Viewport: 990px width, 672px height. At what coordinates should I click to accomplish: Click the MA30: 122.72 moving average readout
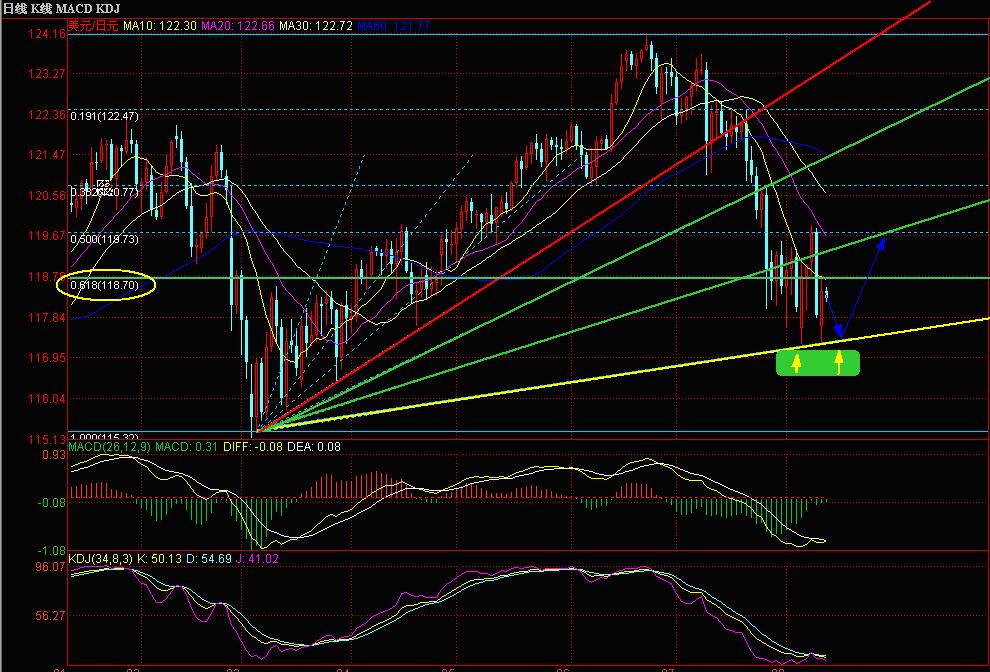tap(316, 26)
